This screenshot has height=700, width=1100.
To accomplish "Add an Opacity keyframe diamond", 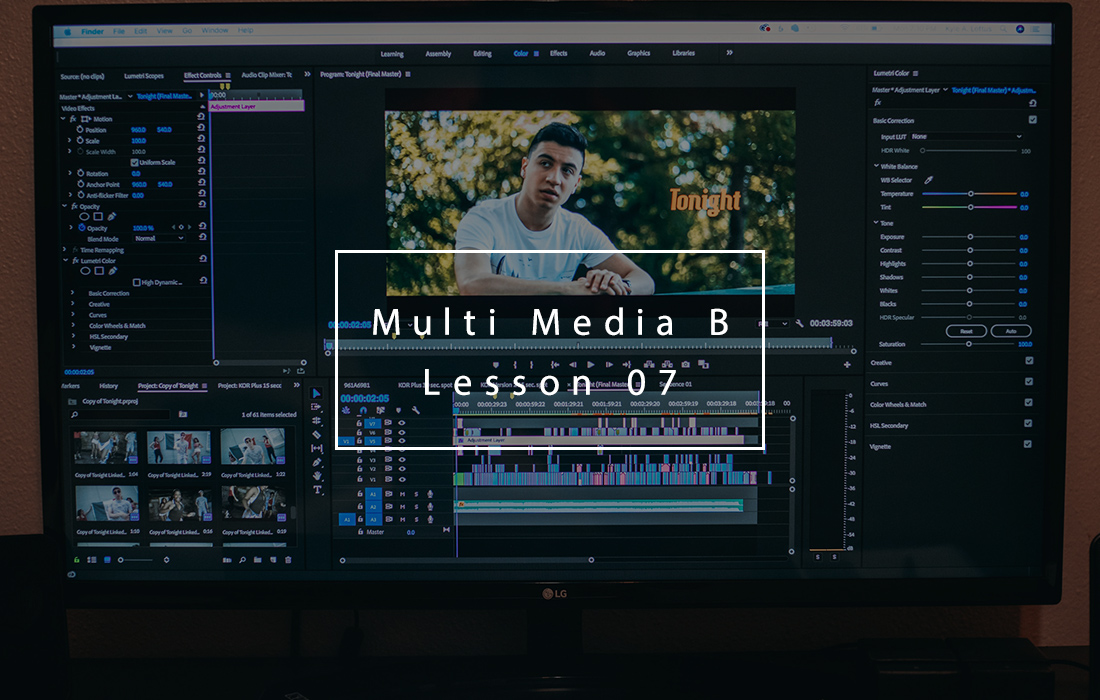I will pyautogui.click(x=181, y=227).
